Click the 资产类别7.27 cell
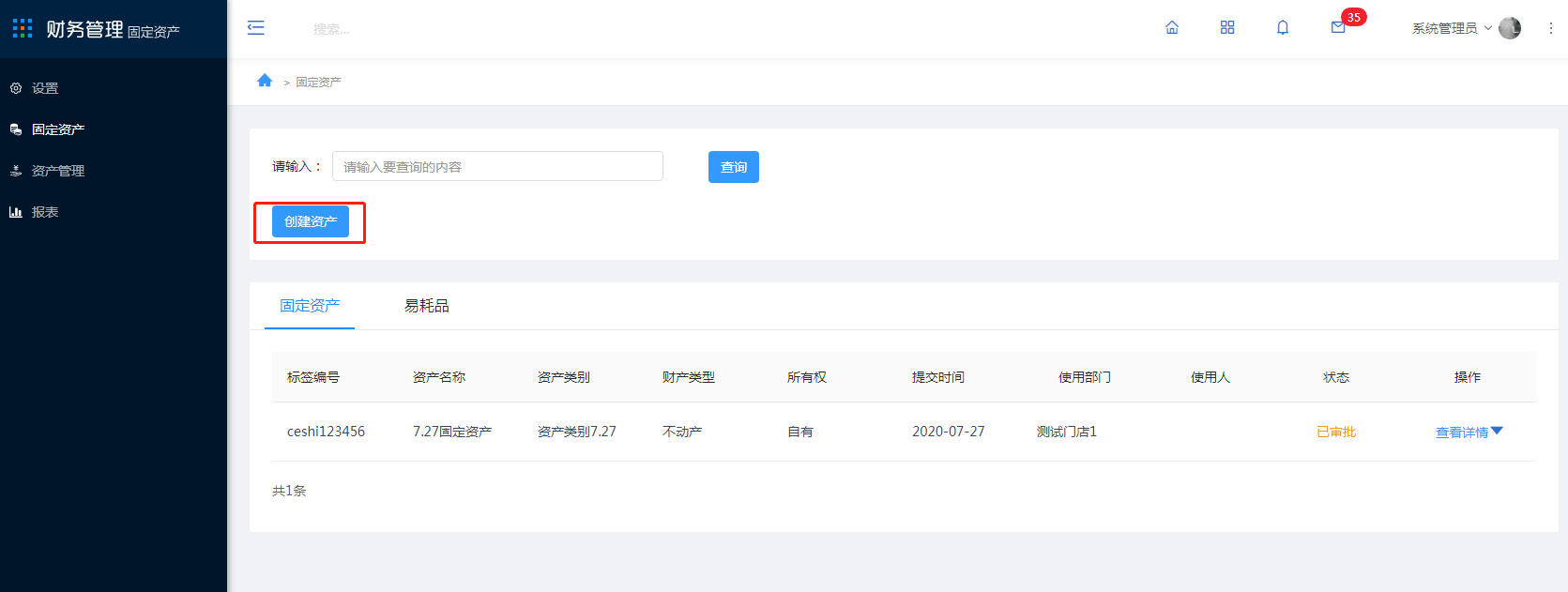The width and height of the screenshot is (1568, 592). pos(577,432)
